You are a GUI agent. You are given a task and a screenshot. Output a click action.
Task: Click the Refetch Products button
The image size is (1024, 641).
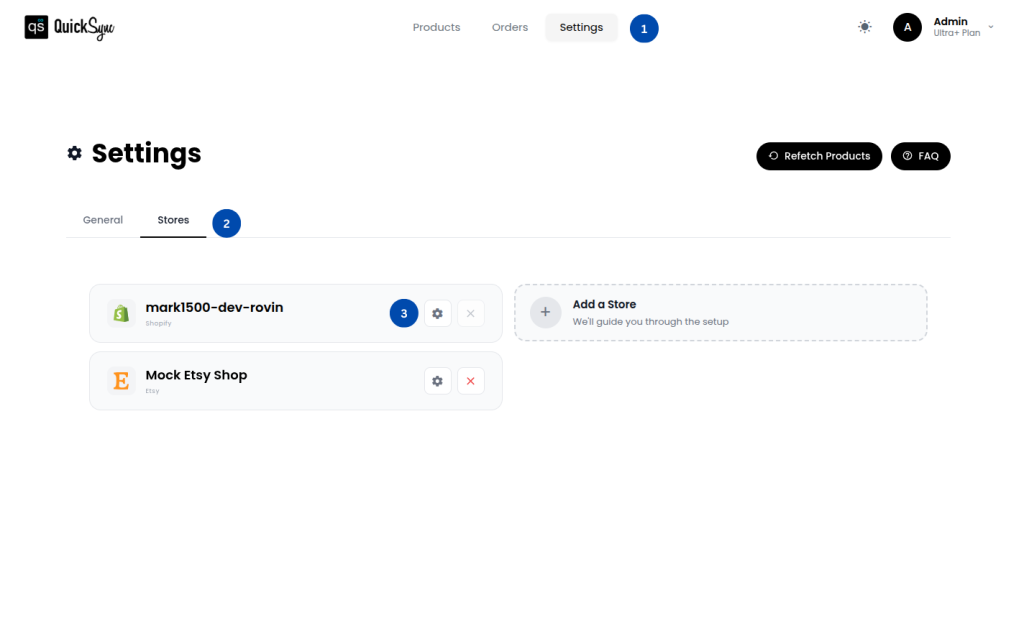(819, 156)
